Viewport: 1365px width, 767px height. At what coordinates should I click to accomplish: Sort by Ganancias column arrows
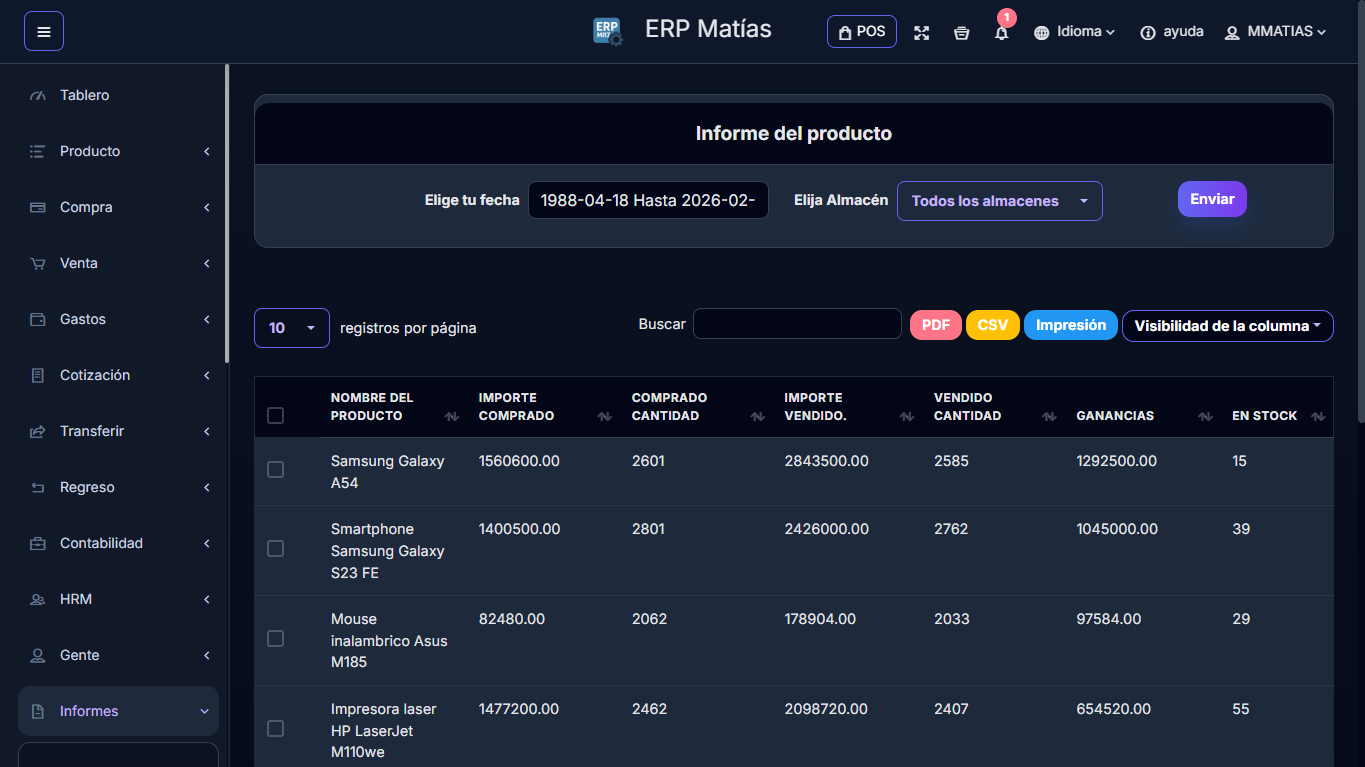[x=1205, y=416]
